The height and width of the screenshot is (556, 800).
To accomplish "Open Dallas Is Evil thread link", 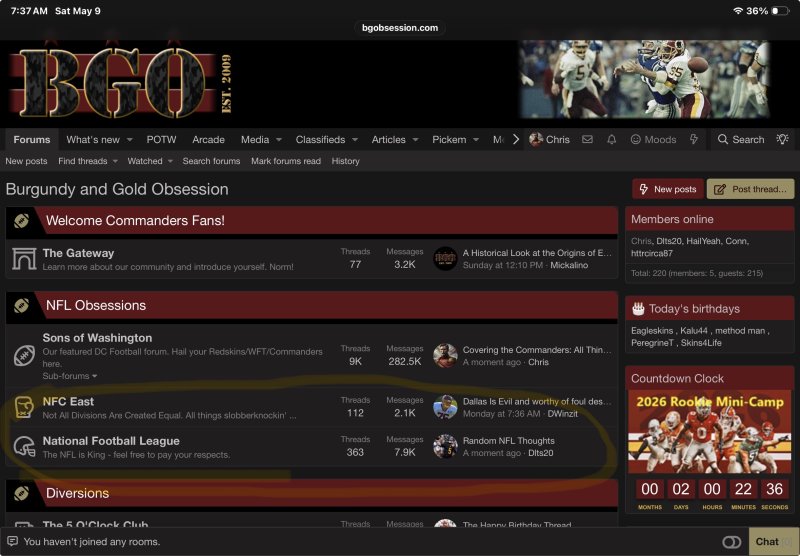I will pyautogui.click(x=537, y=401).
